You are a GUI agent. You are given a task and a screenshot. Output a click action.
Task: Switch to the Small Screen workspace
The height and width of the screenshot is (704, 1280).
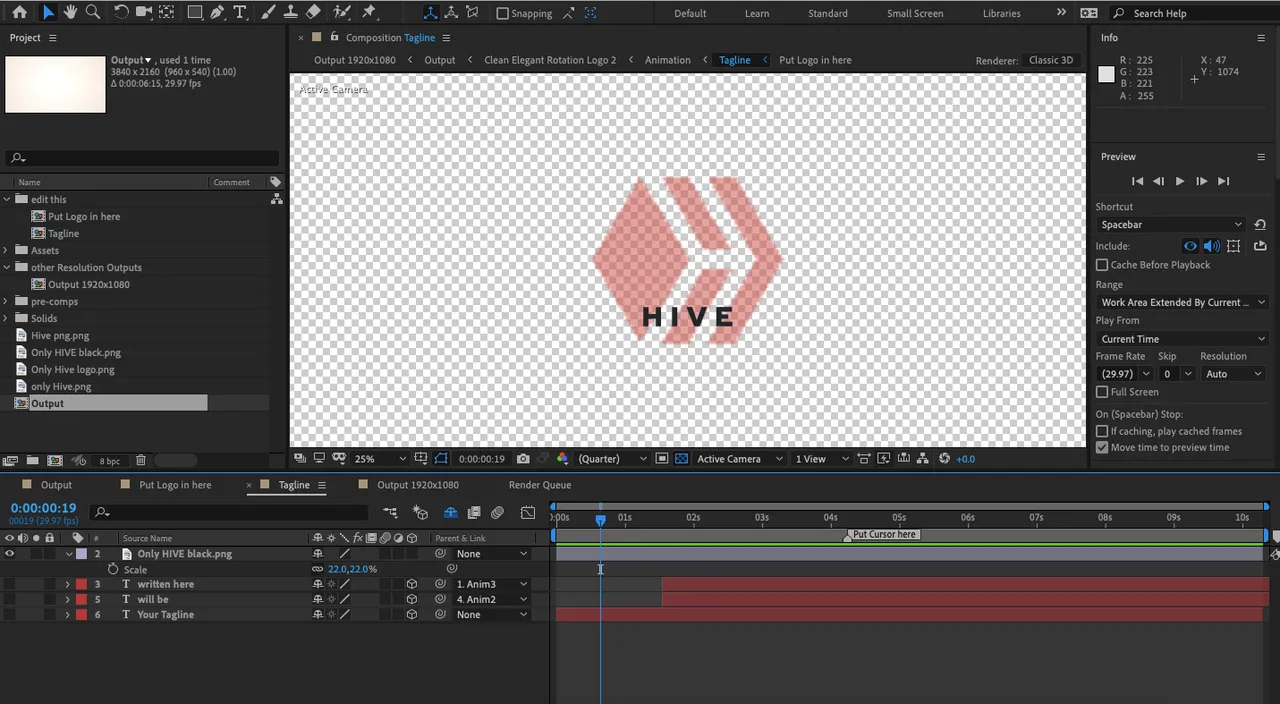pyautogui.click(x=915, y=14)
